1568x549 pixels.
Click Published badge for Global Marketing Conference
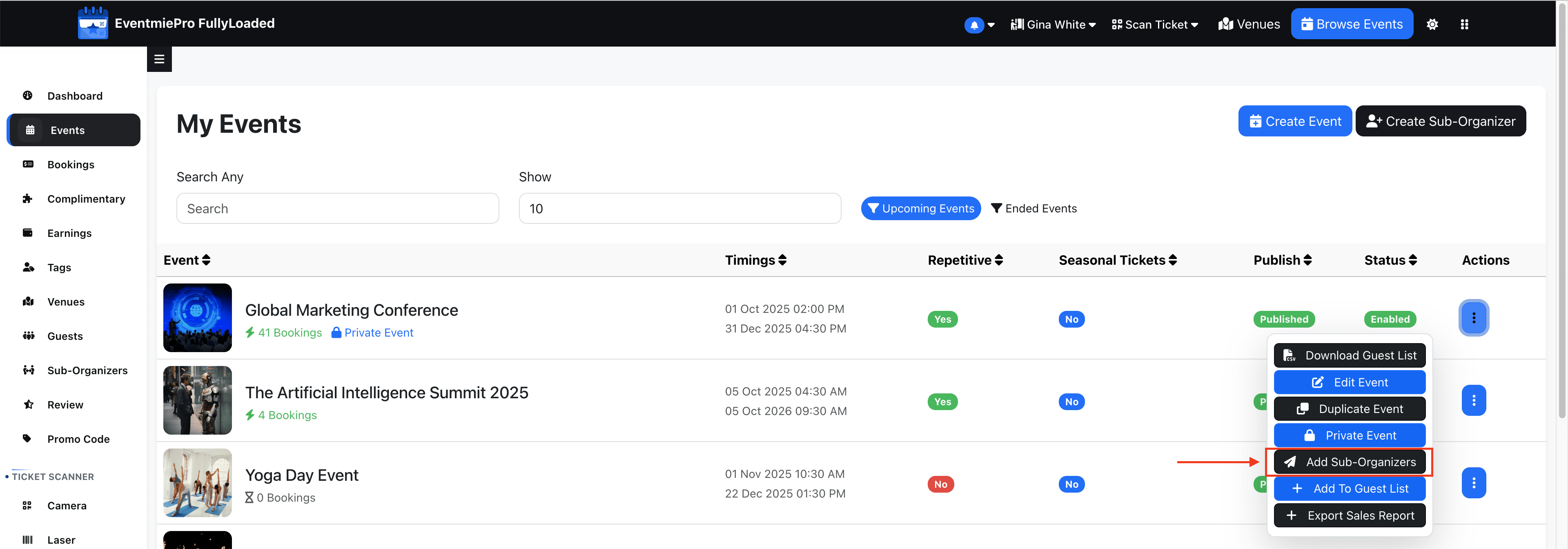(1284, 319)
